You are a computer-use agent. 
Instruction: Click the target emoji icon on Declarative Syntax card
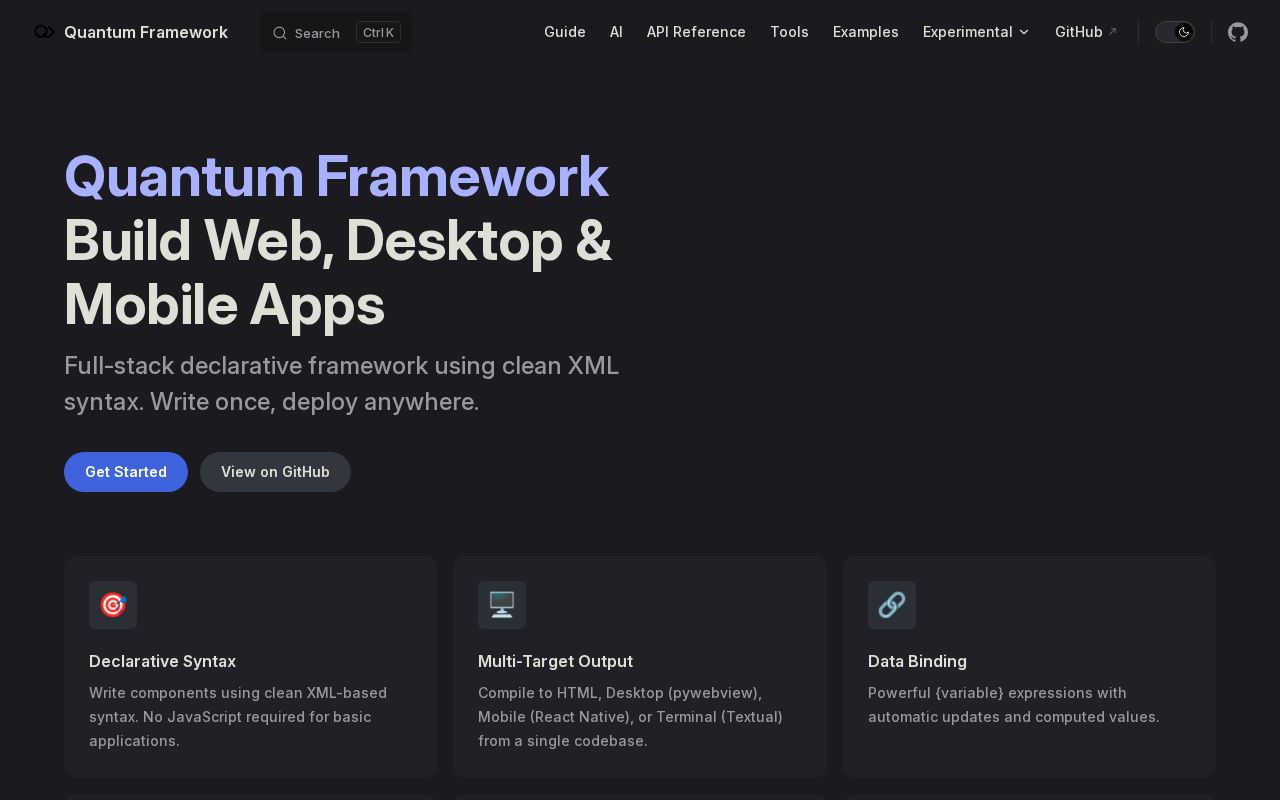click(x=113, y=605)
